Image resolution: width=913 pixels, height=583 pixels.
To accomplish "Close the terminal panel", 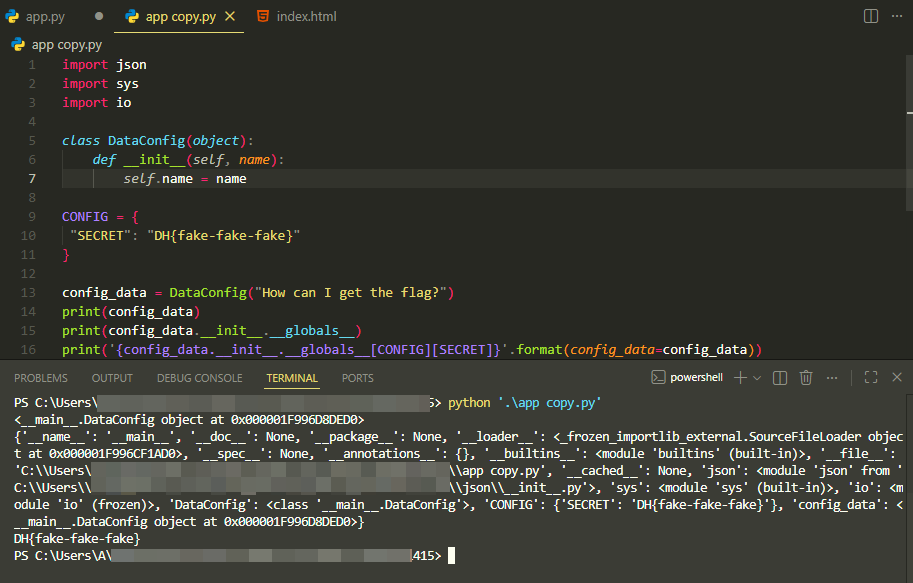I will (896, 378).
